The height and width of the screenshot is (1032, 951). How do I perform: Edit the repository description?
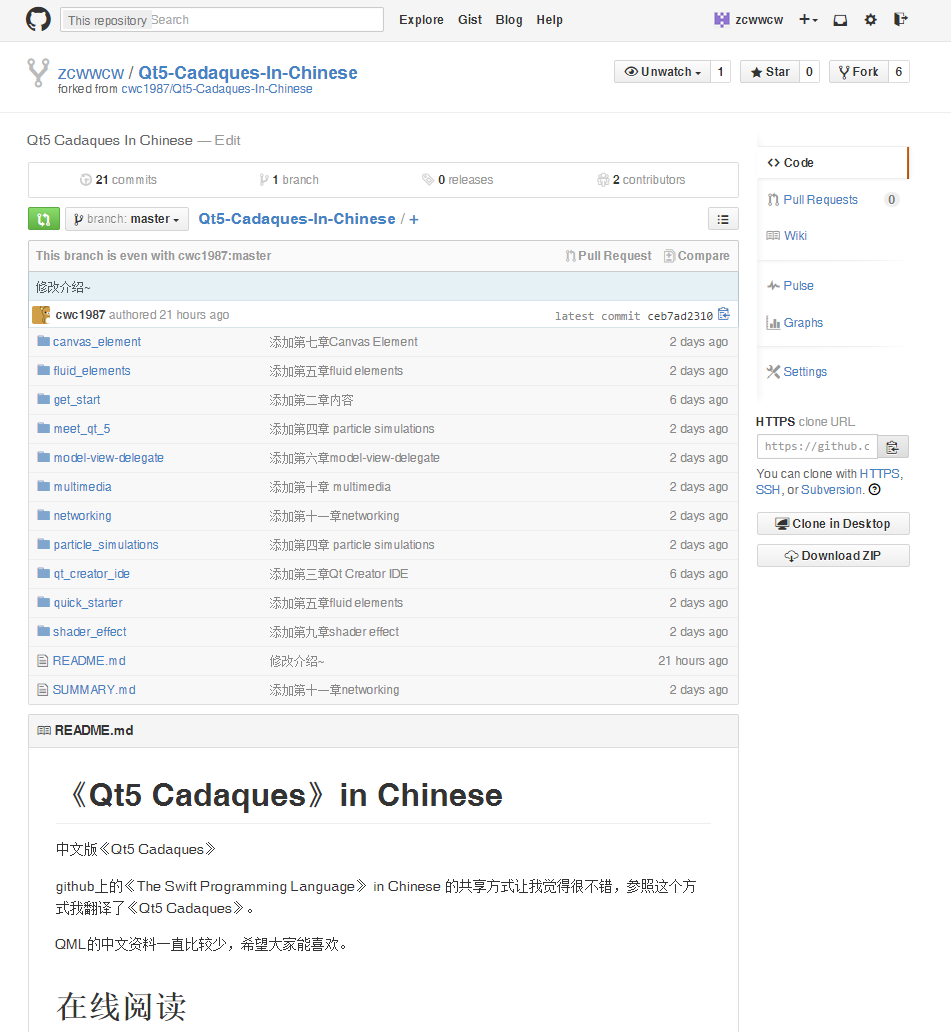tap(228, 140)
